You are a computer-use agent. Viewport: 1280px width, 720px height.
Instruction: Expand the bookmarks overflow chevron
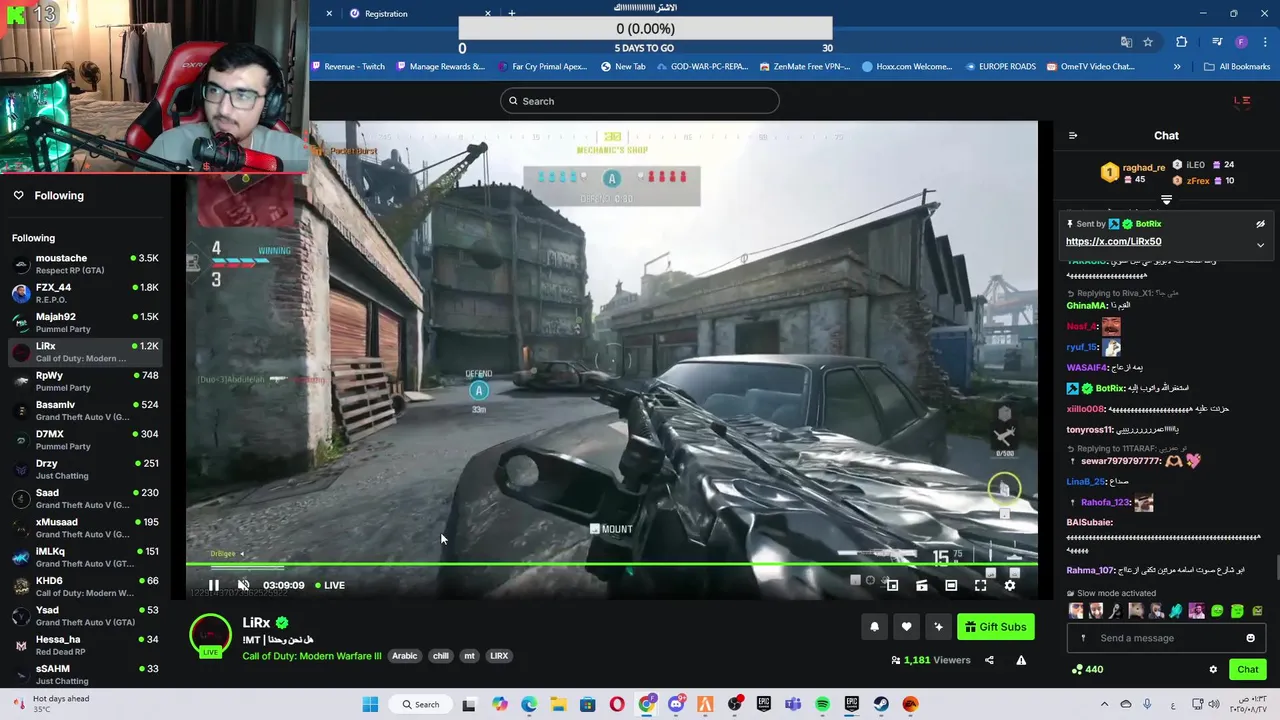[1177, 67]
